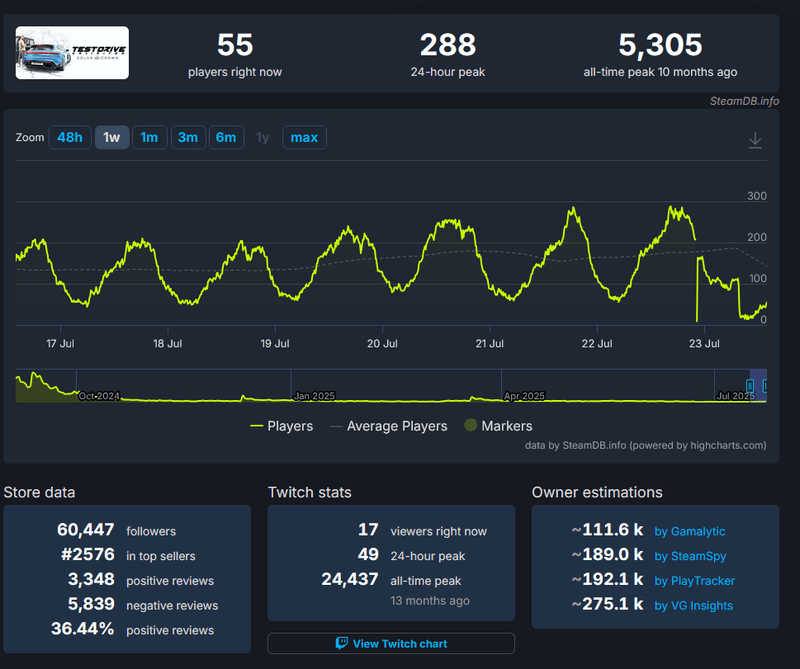
Task: Select the 6m zoom option
Action: click(226, 137)
